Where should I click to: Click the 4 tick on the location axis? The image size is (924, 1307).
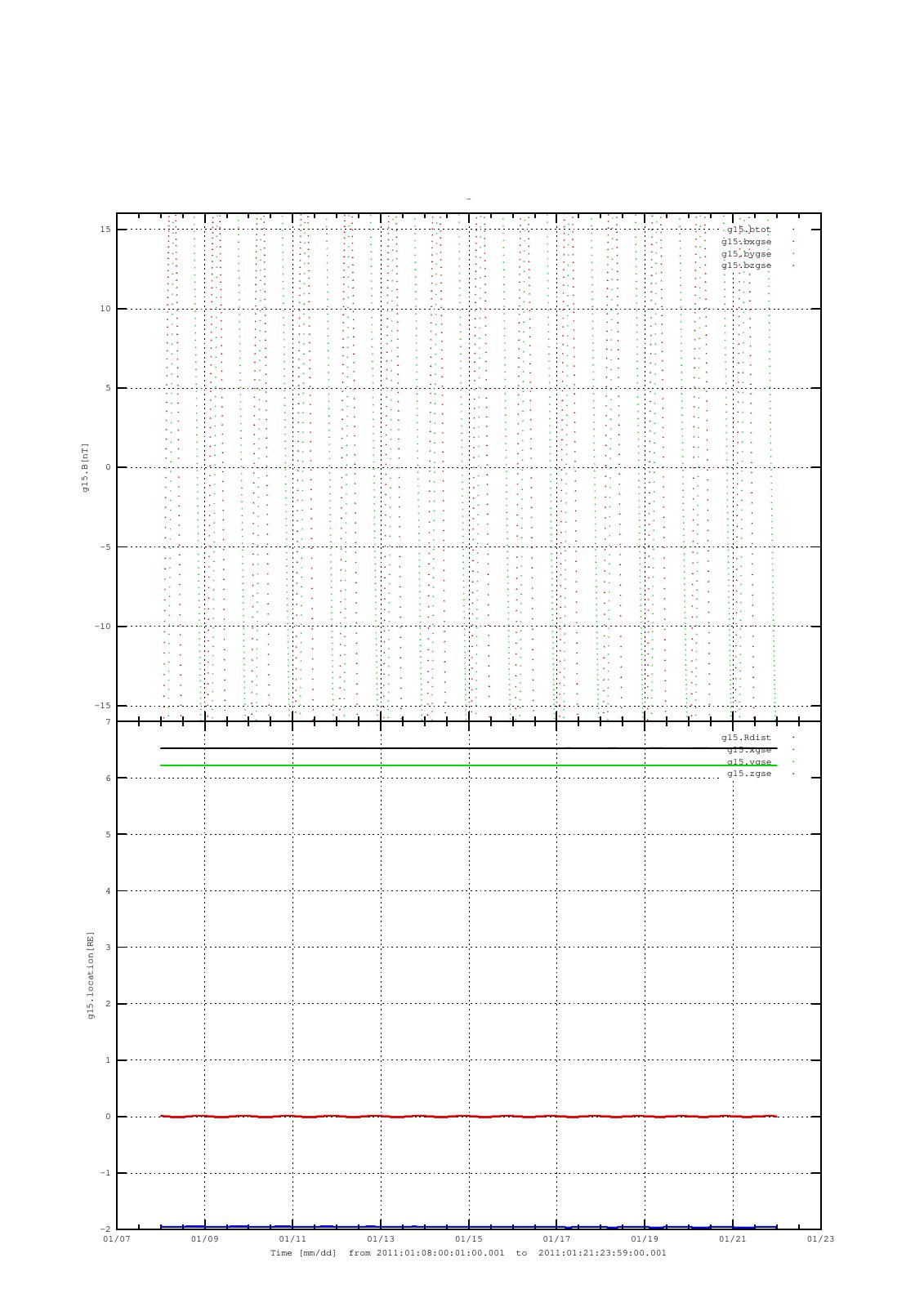tap(108, 891)
